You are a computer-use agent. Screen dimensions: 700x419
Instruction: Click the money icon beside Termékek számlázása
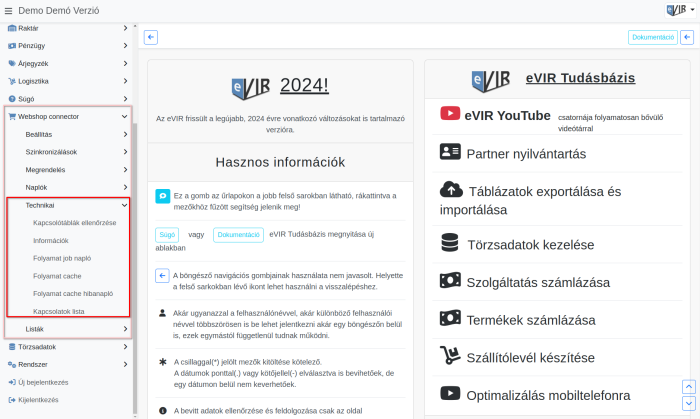(x=450, y=318)
